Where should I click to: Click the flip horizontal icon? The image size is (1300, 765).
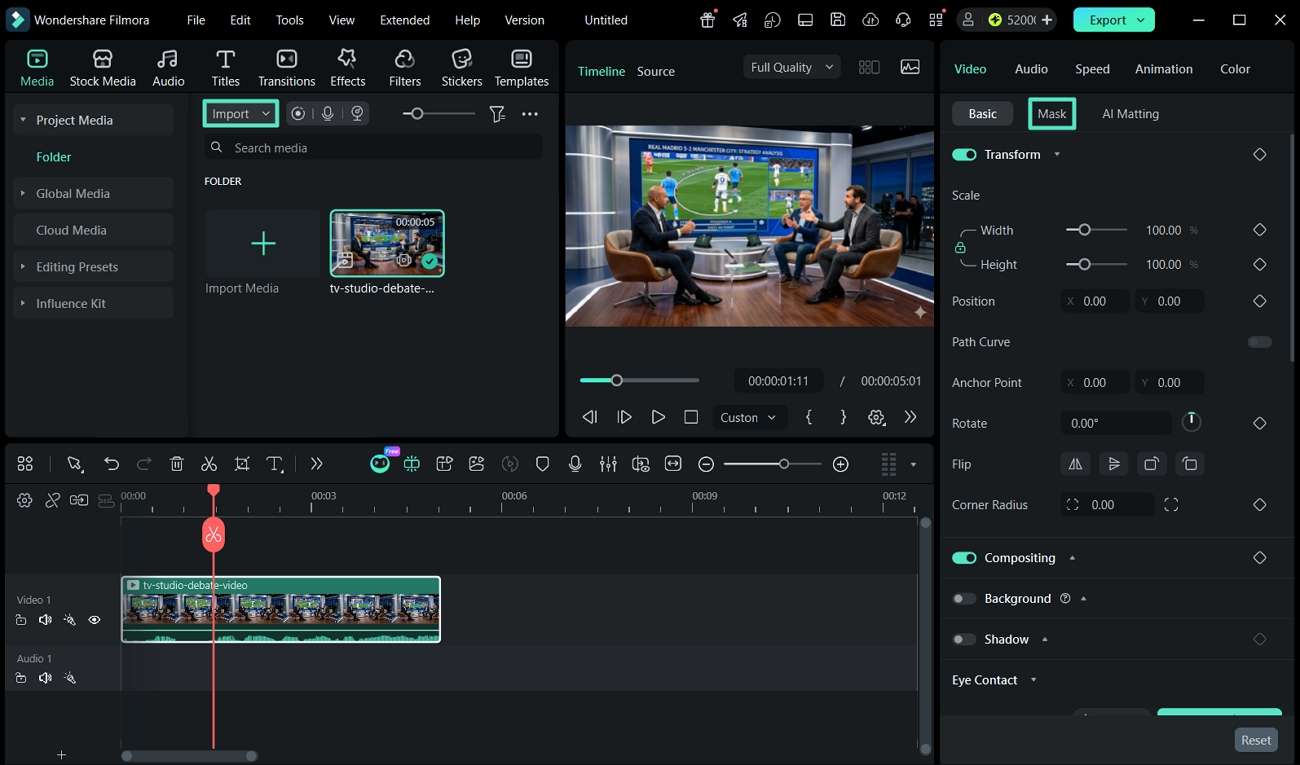point(1076,464)
